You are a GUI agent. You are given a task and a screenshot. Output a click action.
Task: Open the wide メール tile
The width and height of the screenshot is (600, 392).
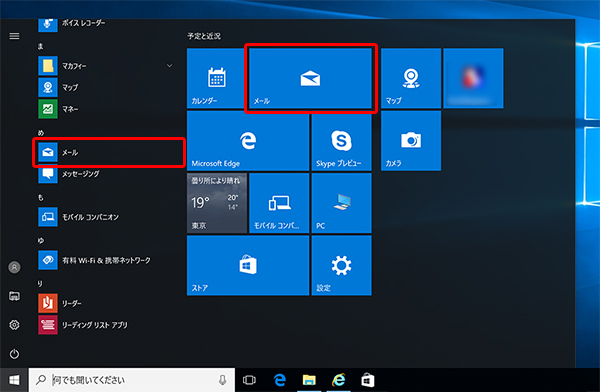coord(310,78)
